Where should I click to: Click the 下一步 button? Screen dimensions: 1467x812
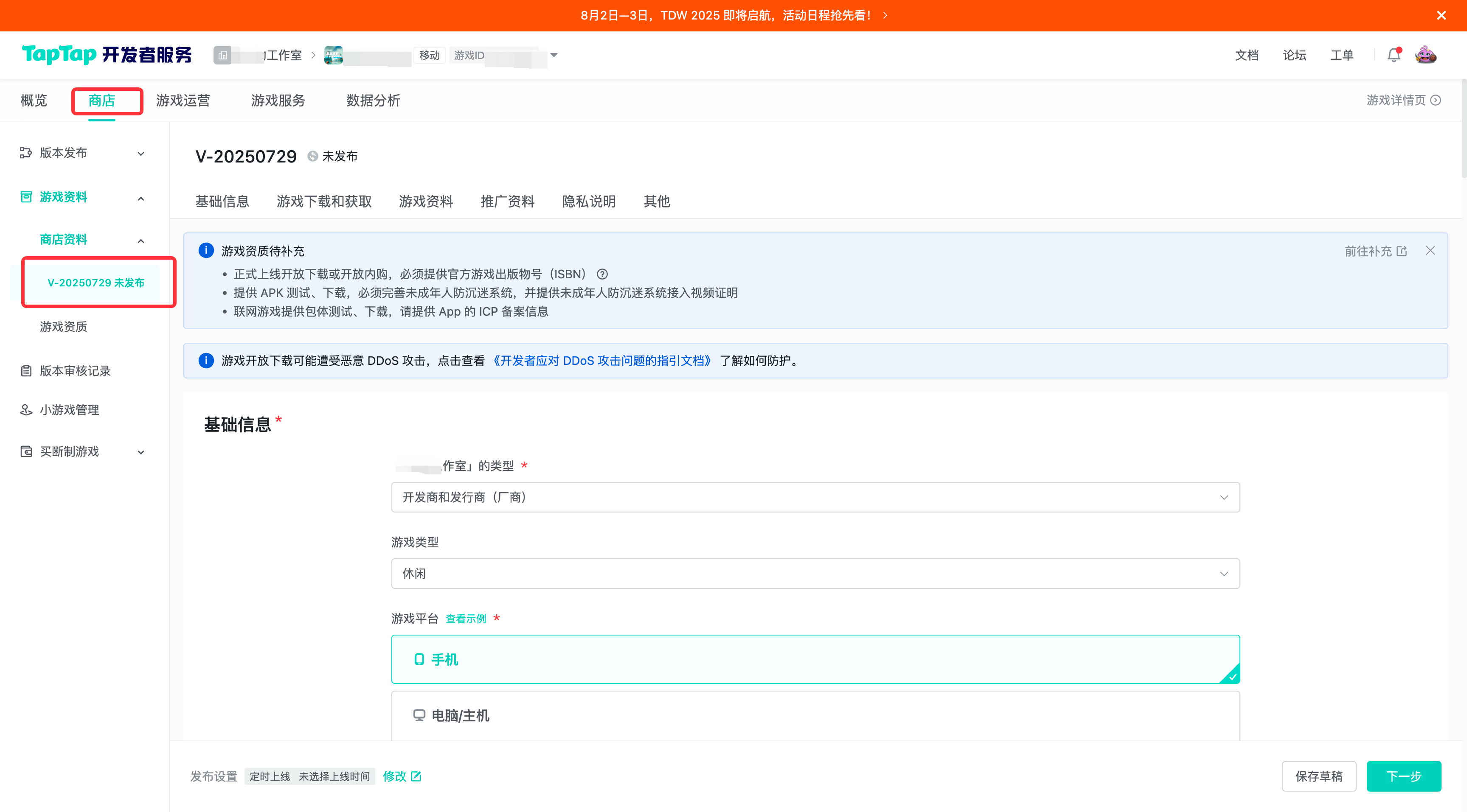[x=1403, y=776]
